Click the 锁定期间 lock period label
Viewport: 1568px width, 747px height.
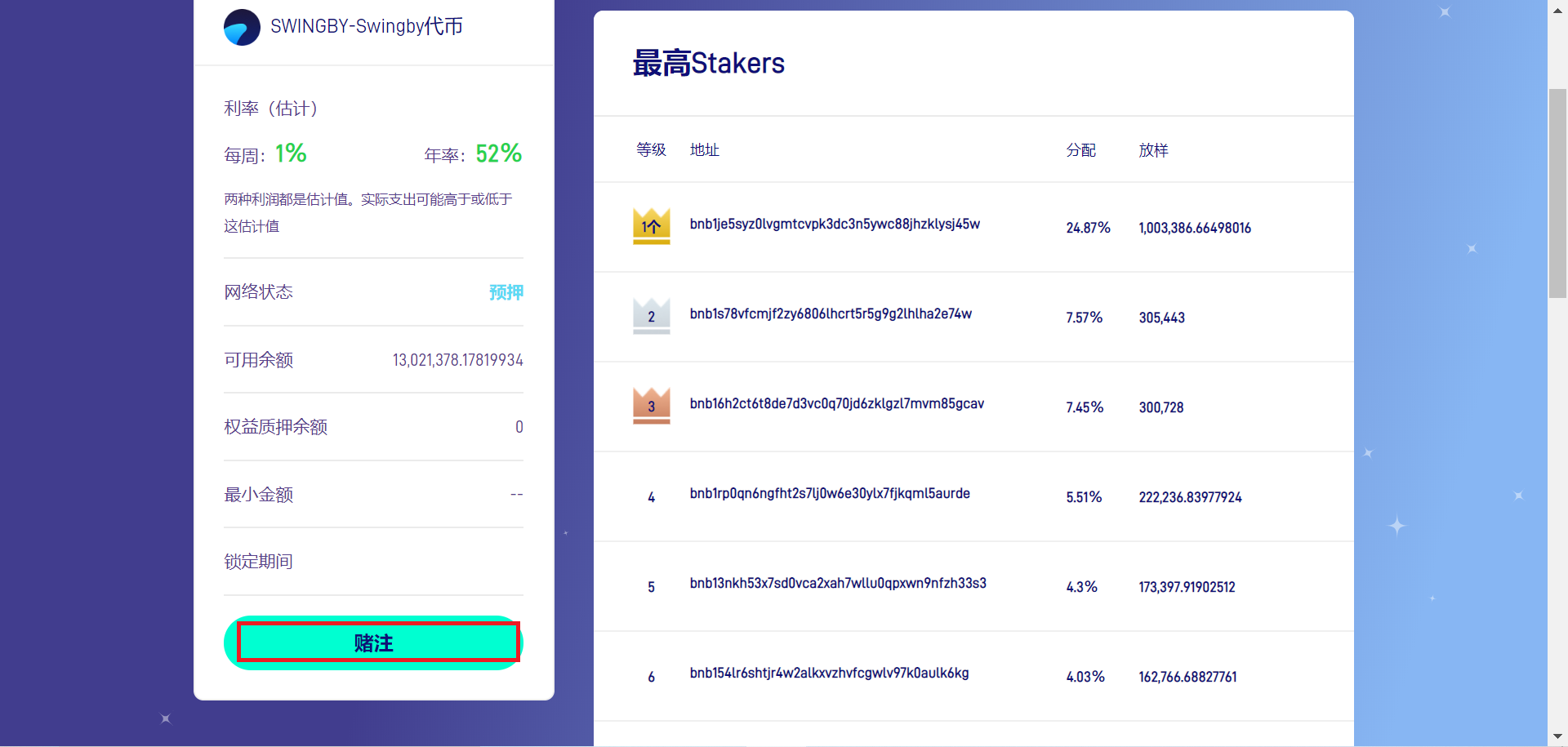point(258,562)
